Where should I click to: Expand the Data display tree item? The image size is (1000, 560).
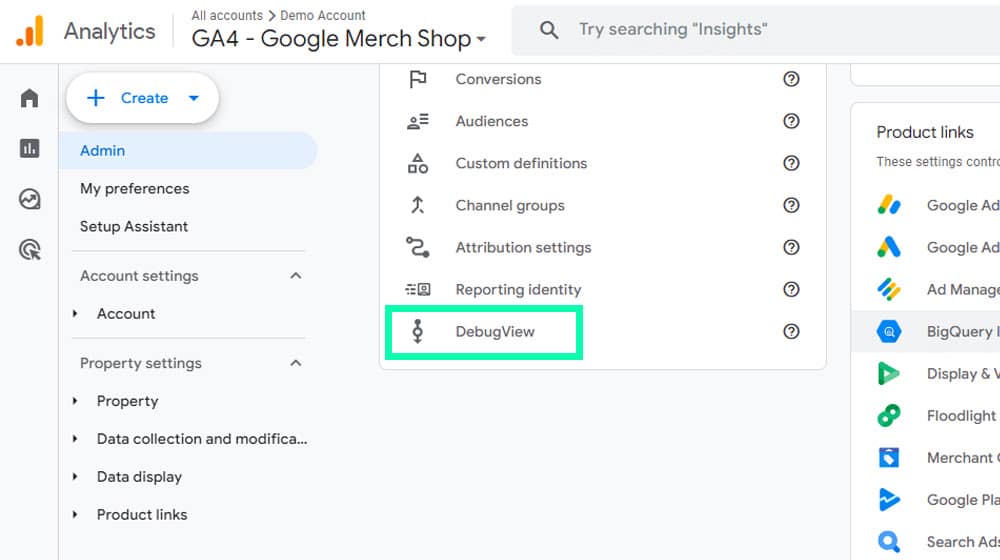click(75, 477)
